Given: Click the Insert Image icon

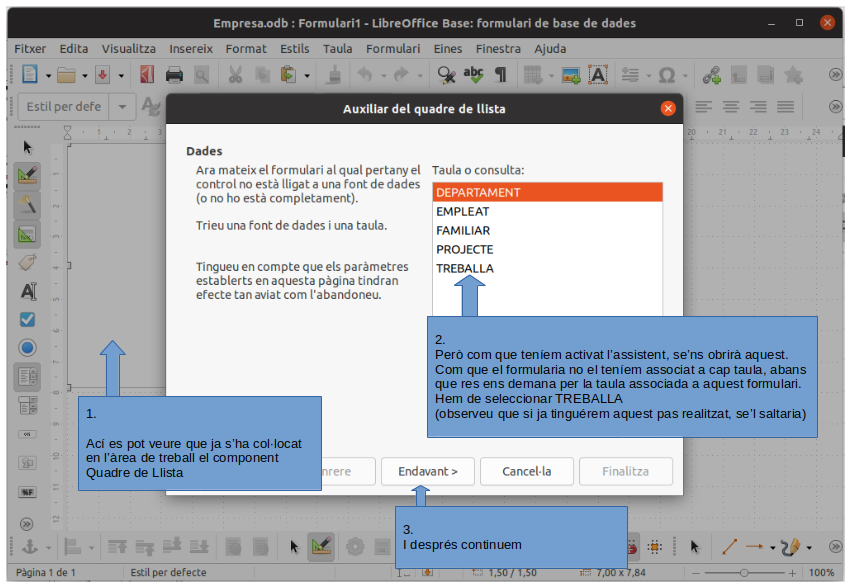Looking at the screenshot, I should (571, 75).
